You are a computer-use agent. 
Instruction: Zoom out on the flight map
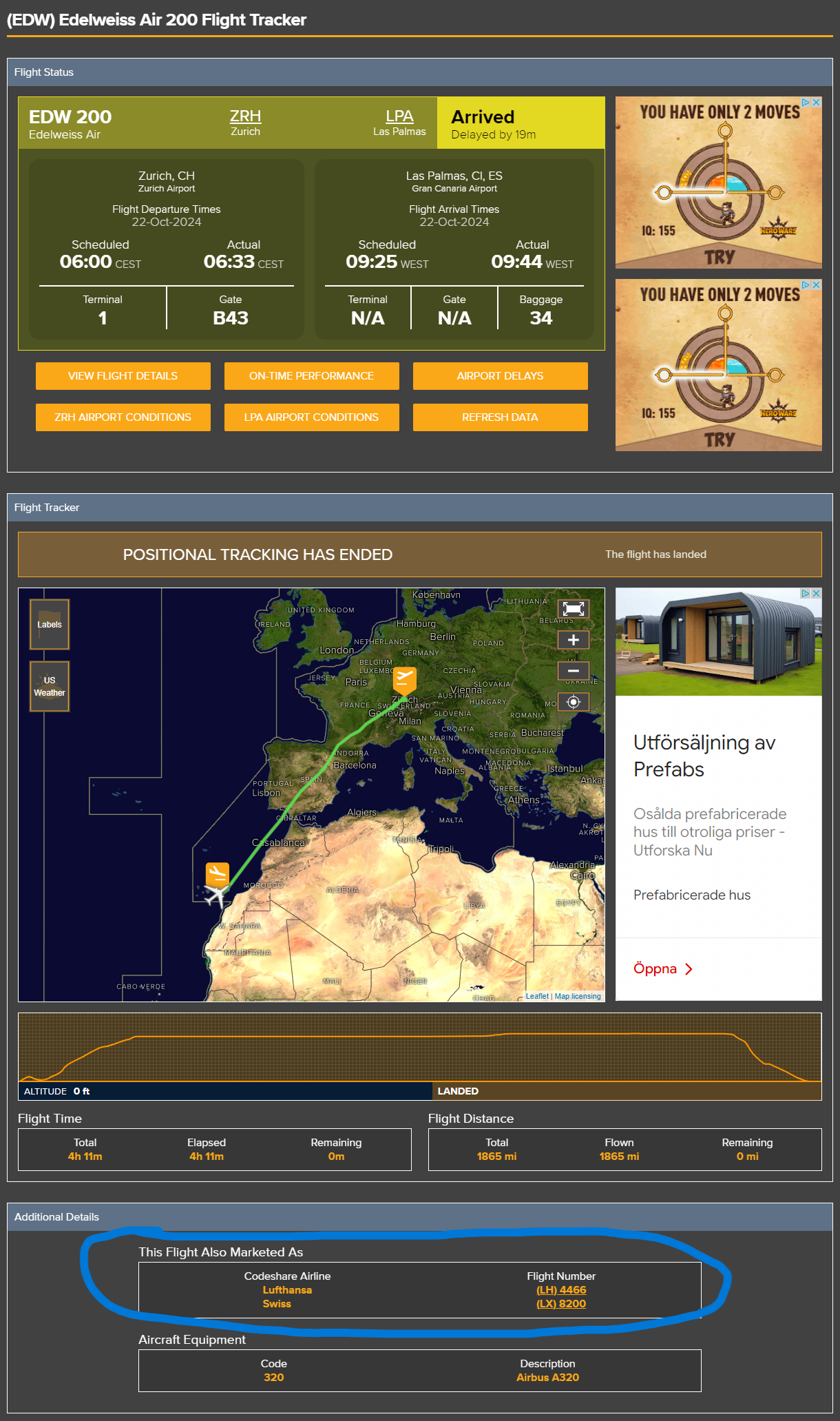tap(573, 671)
